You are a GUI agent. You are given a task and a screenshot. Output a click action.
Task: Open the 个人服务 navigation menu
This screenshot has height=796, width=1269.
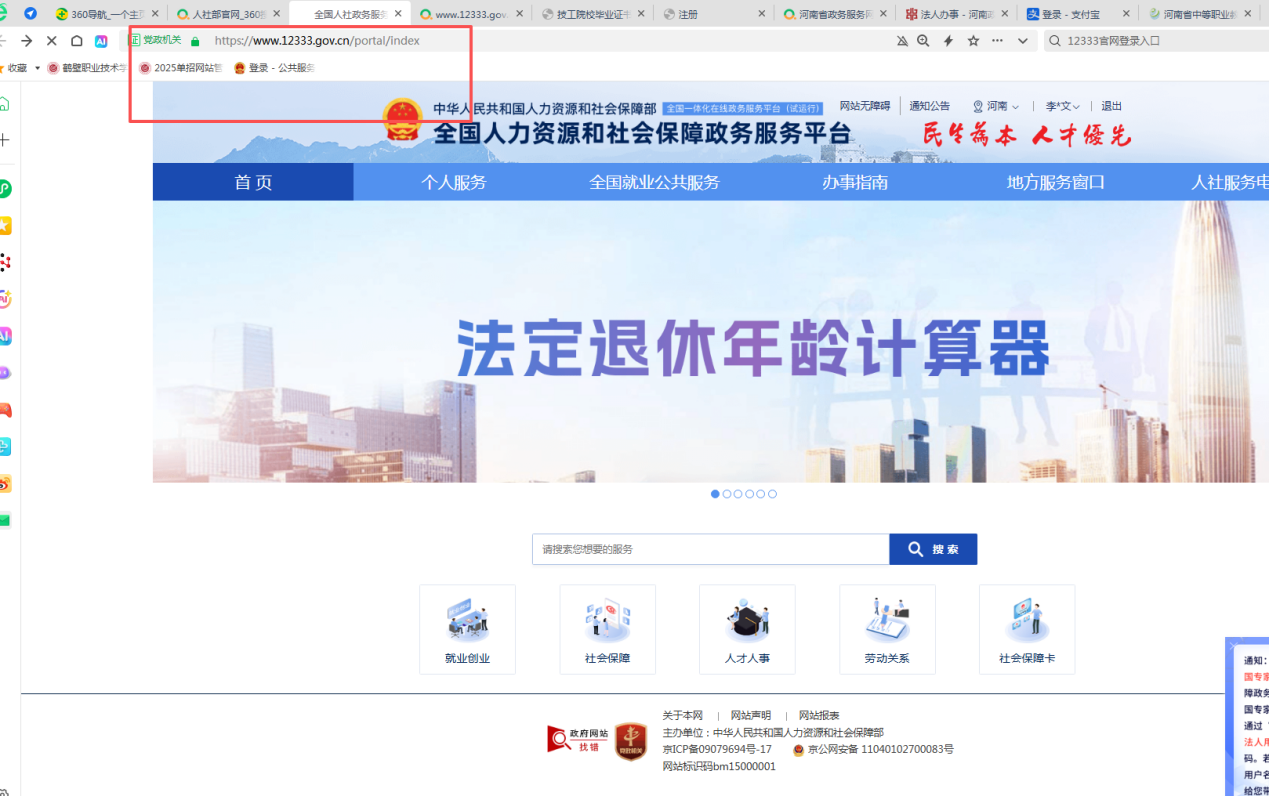(453, 182)
